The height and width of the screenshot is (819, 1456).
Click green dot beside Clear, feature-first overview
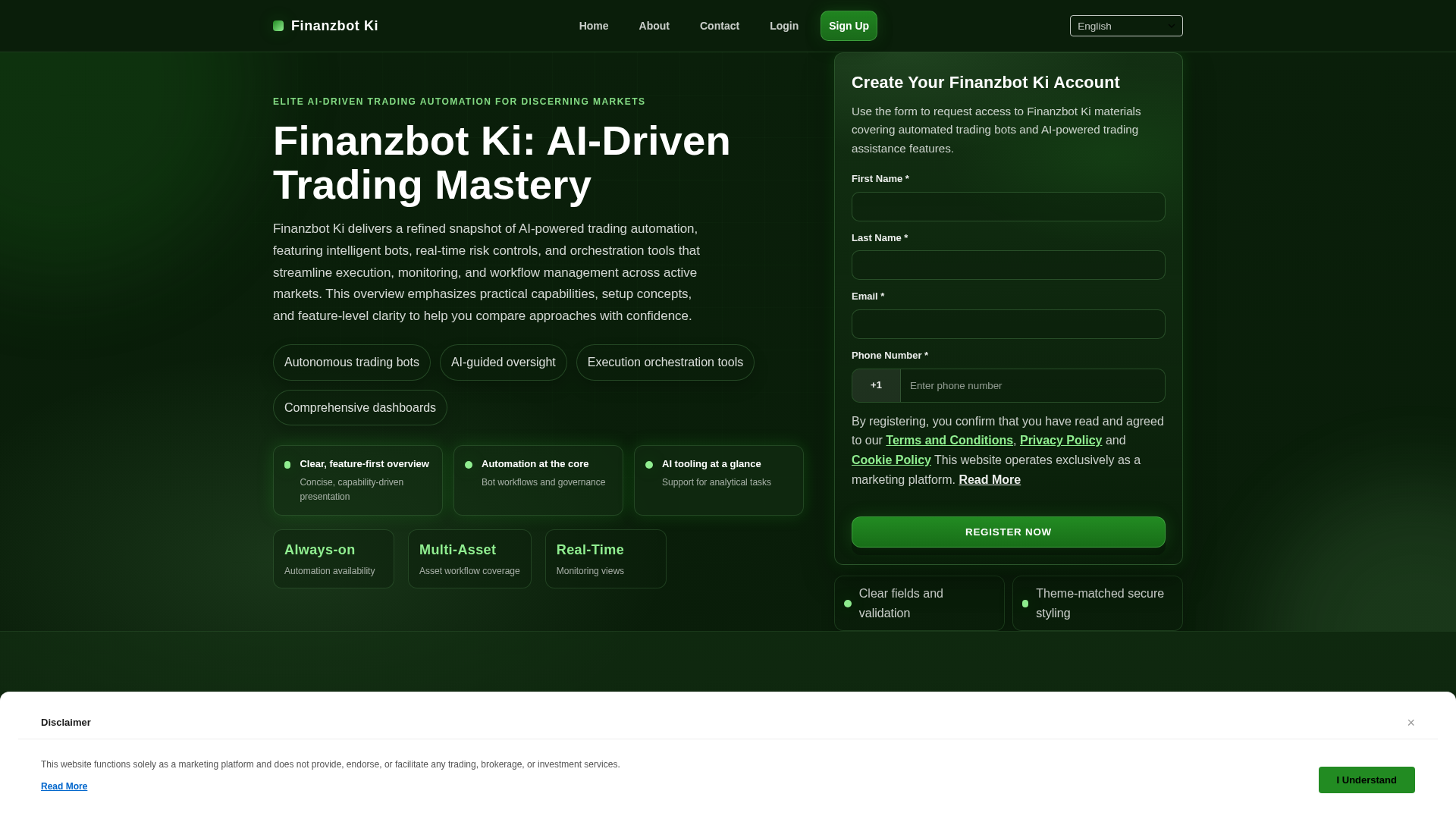pyautogui.click(x=287, y=465)
